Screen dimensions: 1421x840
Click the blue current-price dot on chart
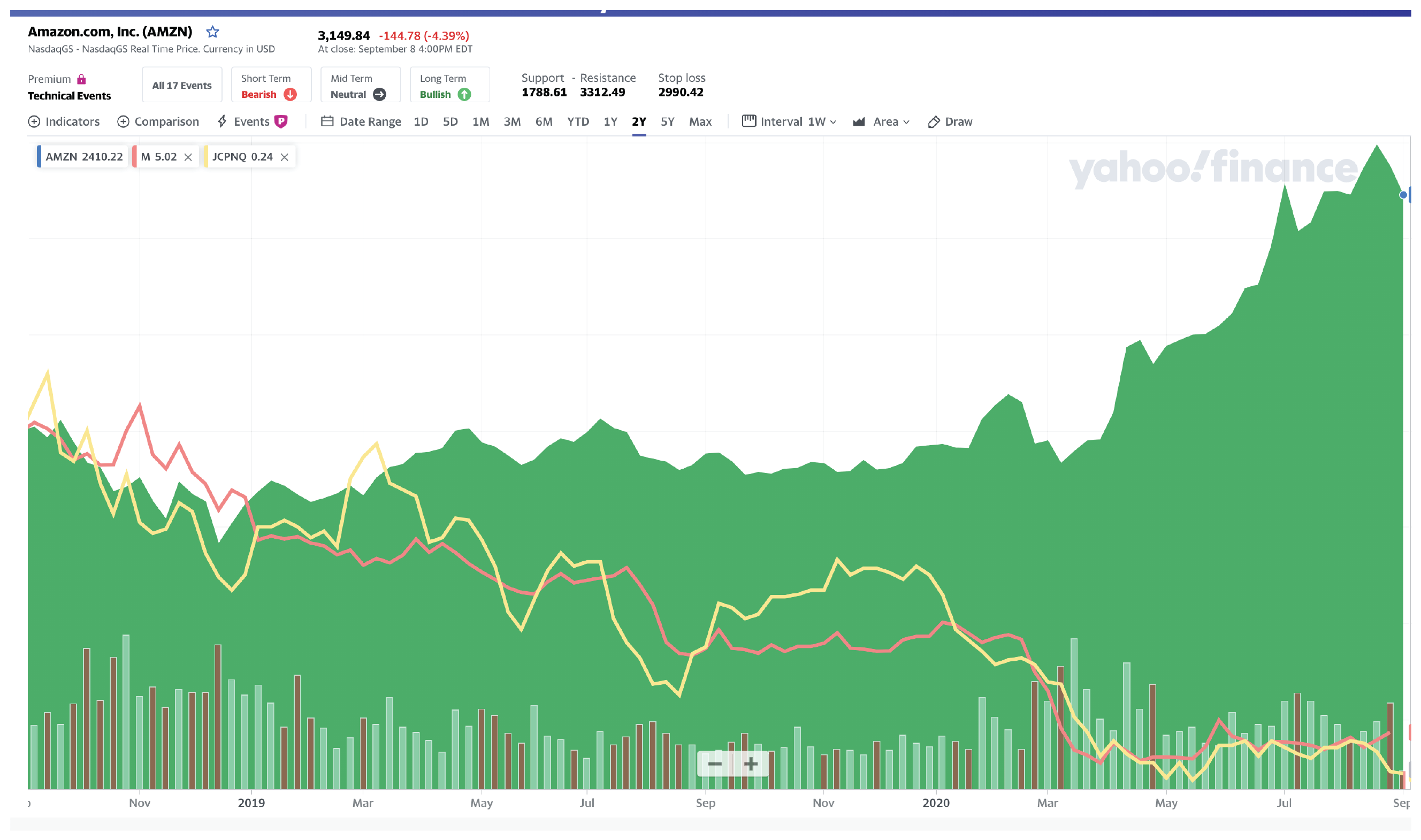1403,195
